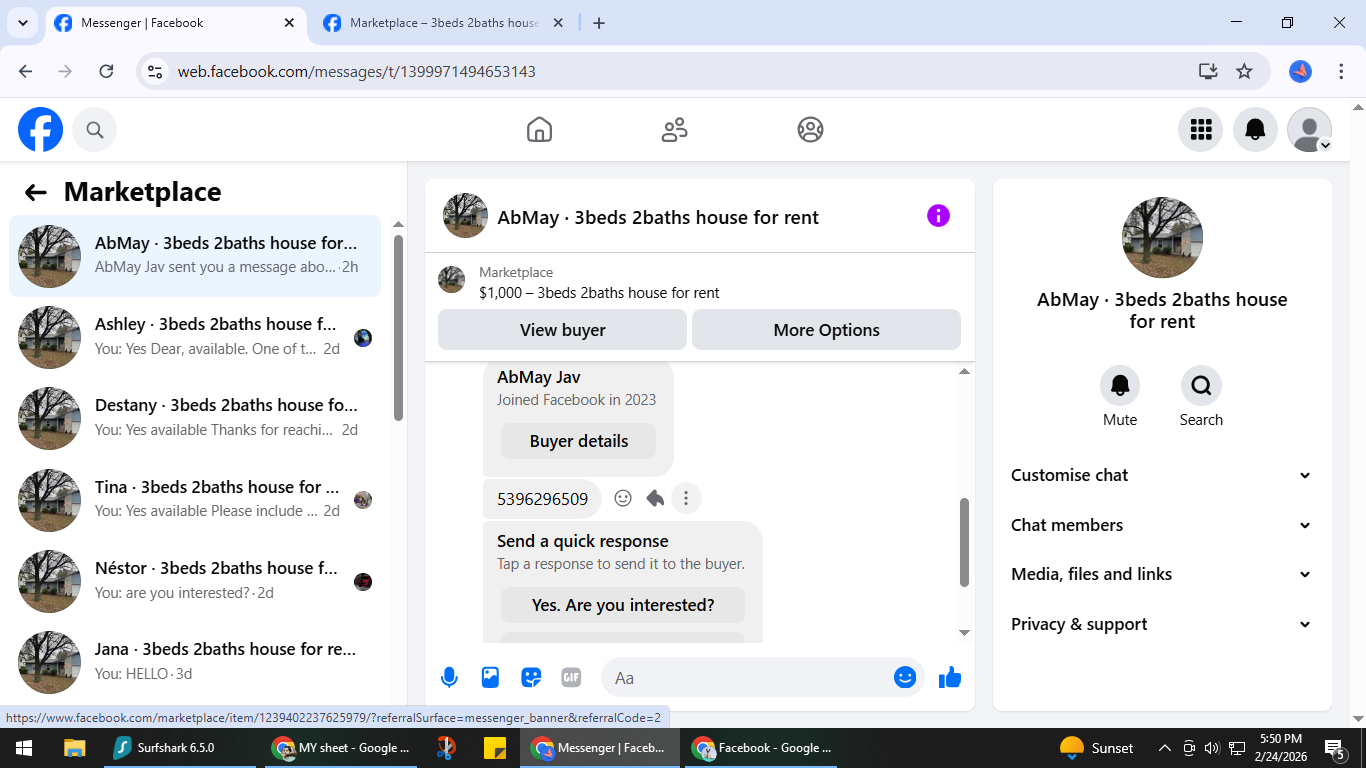Image resolution: width=1366 pixels, height=768 pixels.
Task: Open the tab search dropdown arrow
Action: pyautogui.click(x=22, y=23)
